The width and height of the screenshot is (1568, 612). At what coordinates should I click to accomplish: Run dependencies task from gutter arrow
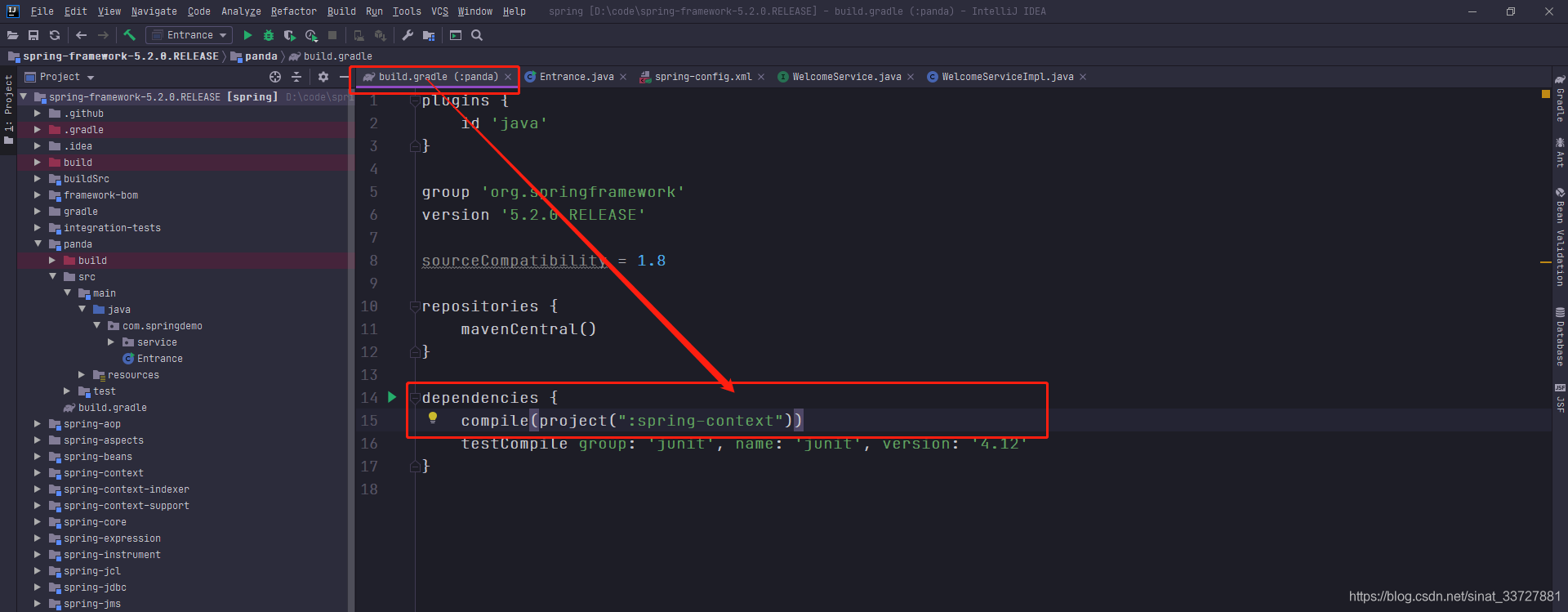(x=392, y=397)
